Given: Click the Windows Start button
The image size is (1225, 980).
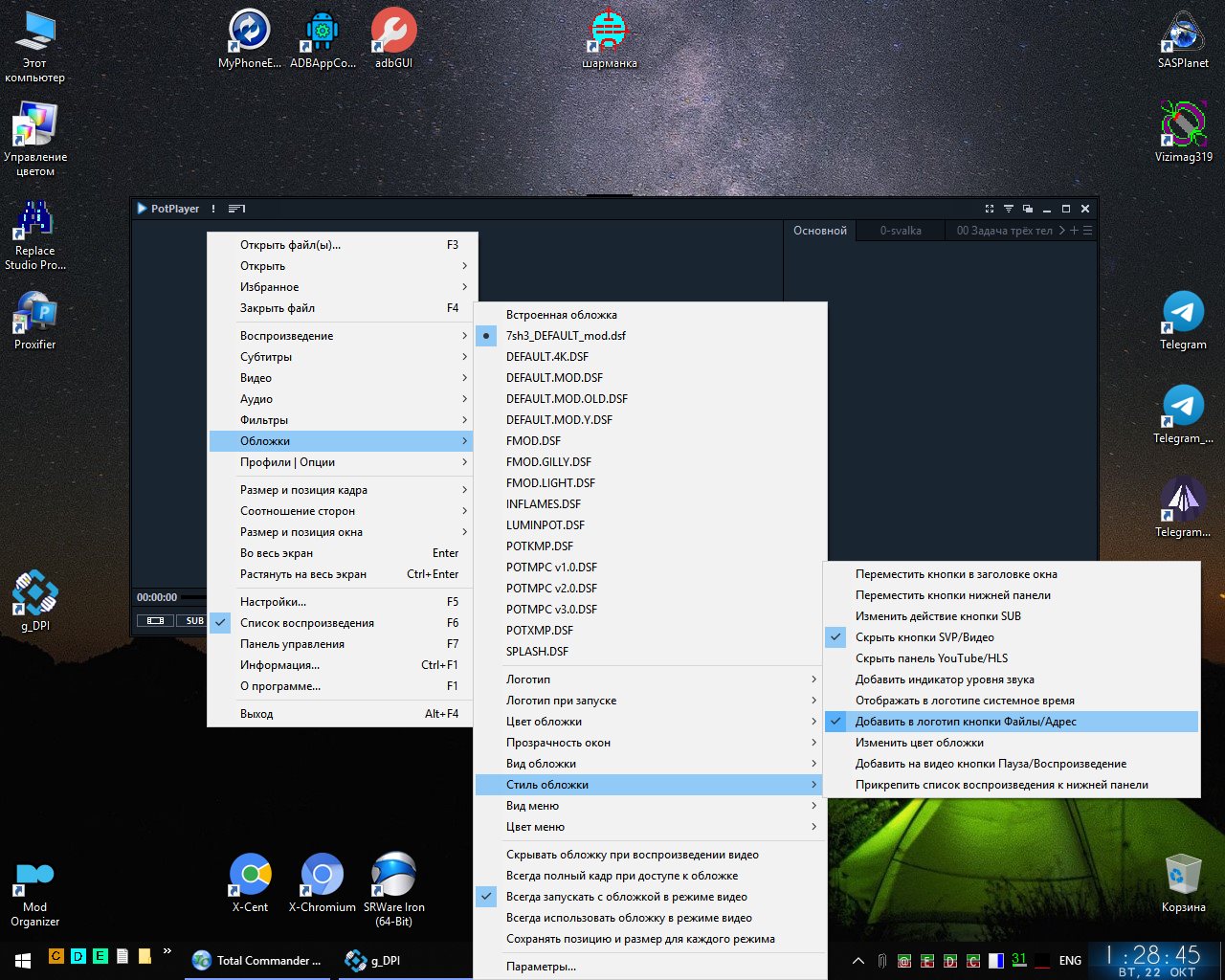Looking at the screenshot, I should (22, 961).
